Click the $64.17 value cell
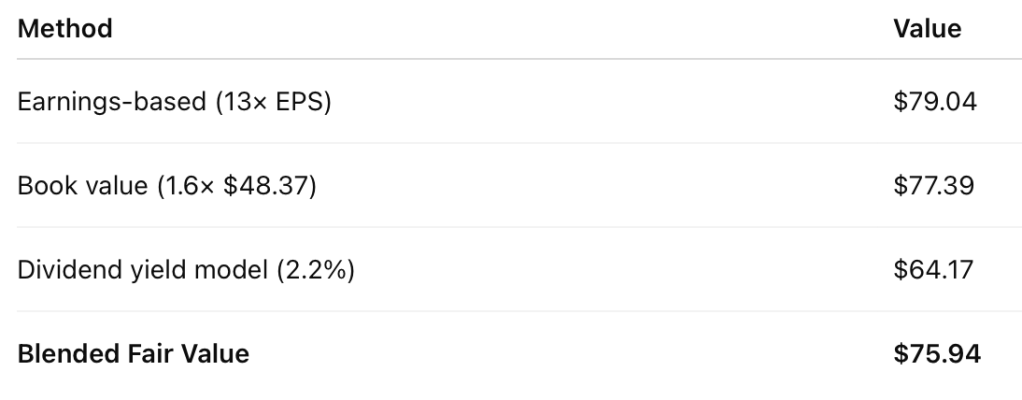This screenshot has width=1022, height=400. point(934,269)
